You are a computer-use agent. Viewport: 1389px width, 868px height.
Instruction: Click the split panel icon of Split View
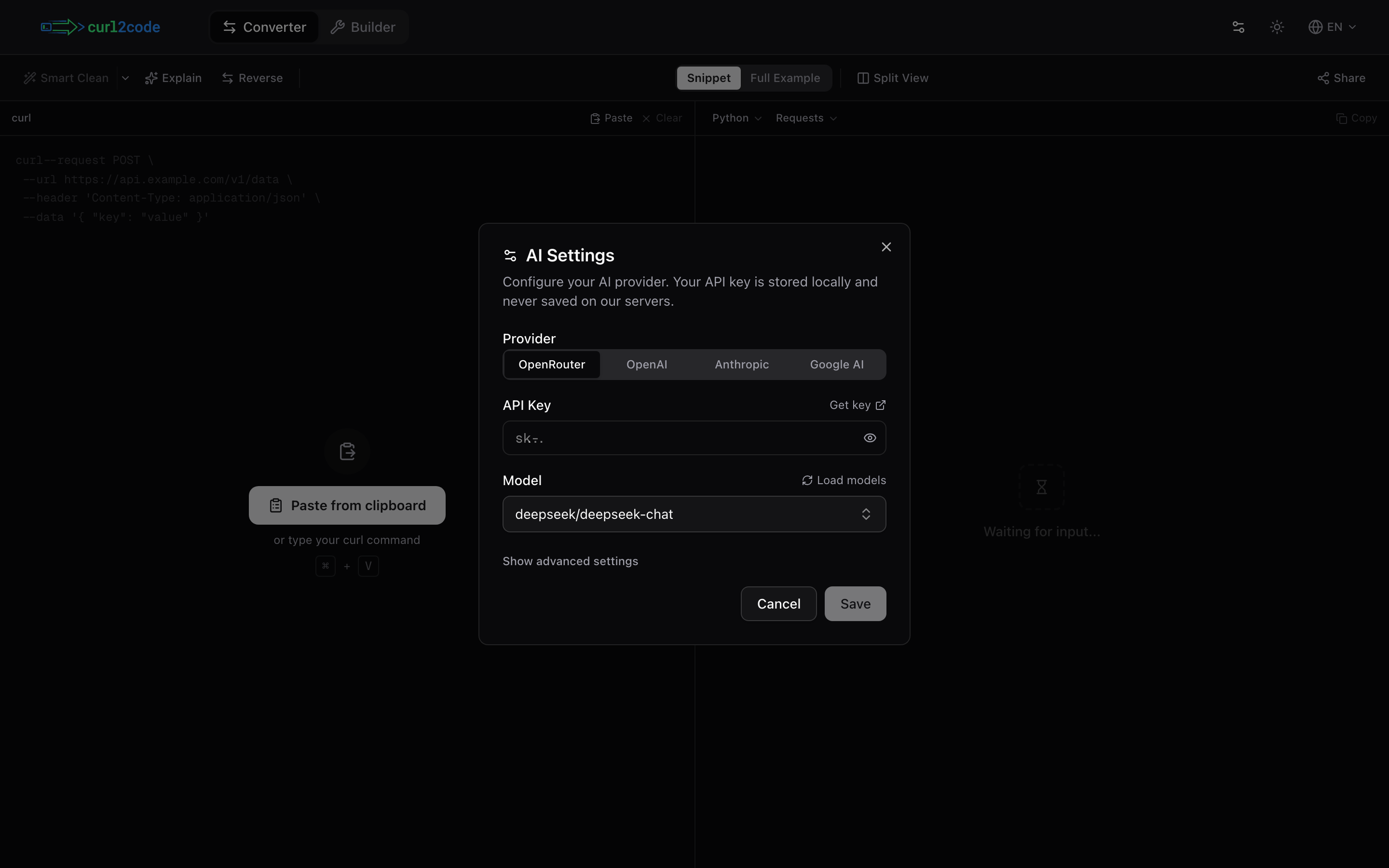pos(863,78)
